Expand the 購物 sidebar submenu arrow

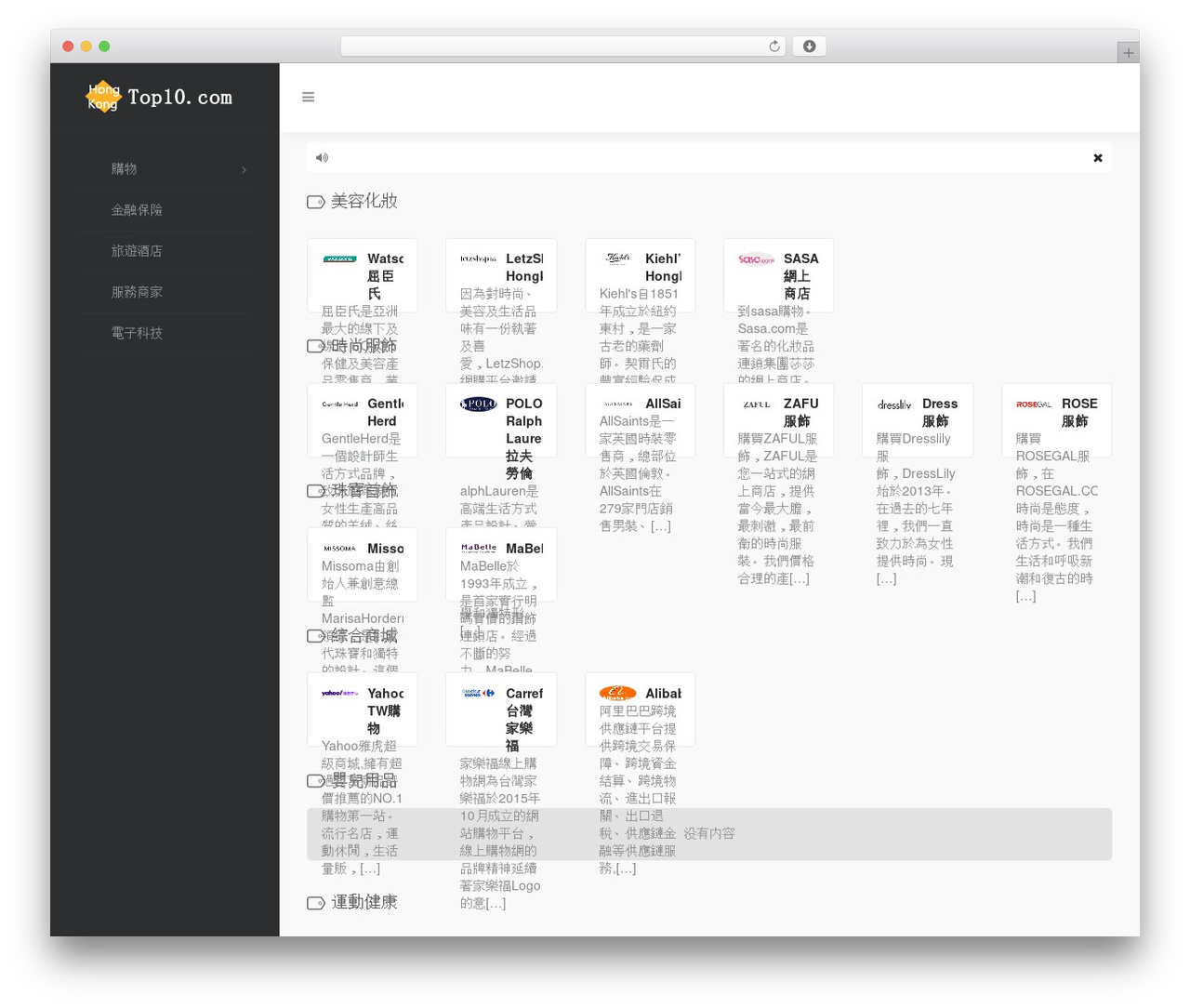coord(244,170)
